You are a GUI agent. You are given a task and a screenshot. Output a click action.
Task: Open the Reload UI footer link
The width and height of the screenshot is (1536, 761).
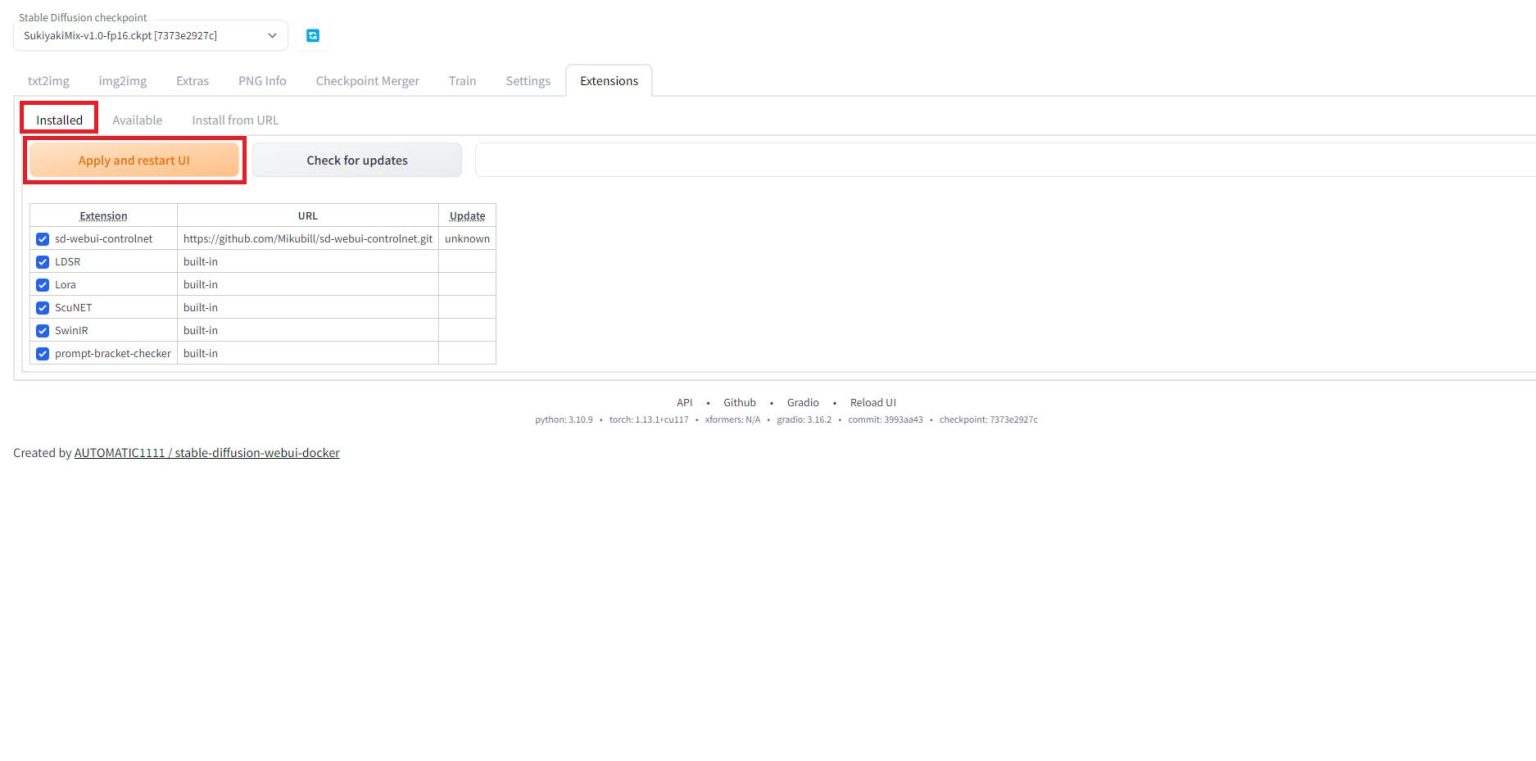(872, 403)
